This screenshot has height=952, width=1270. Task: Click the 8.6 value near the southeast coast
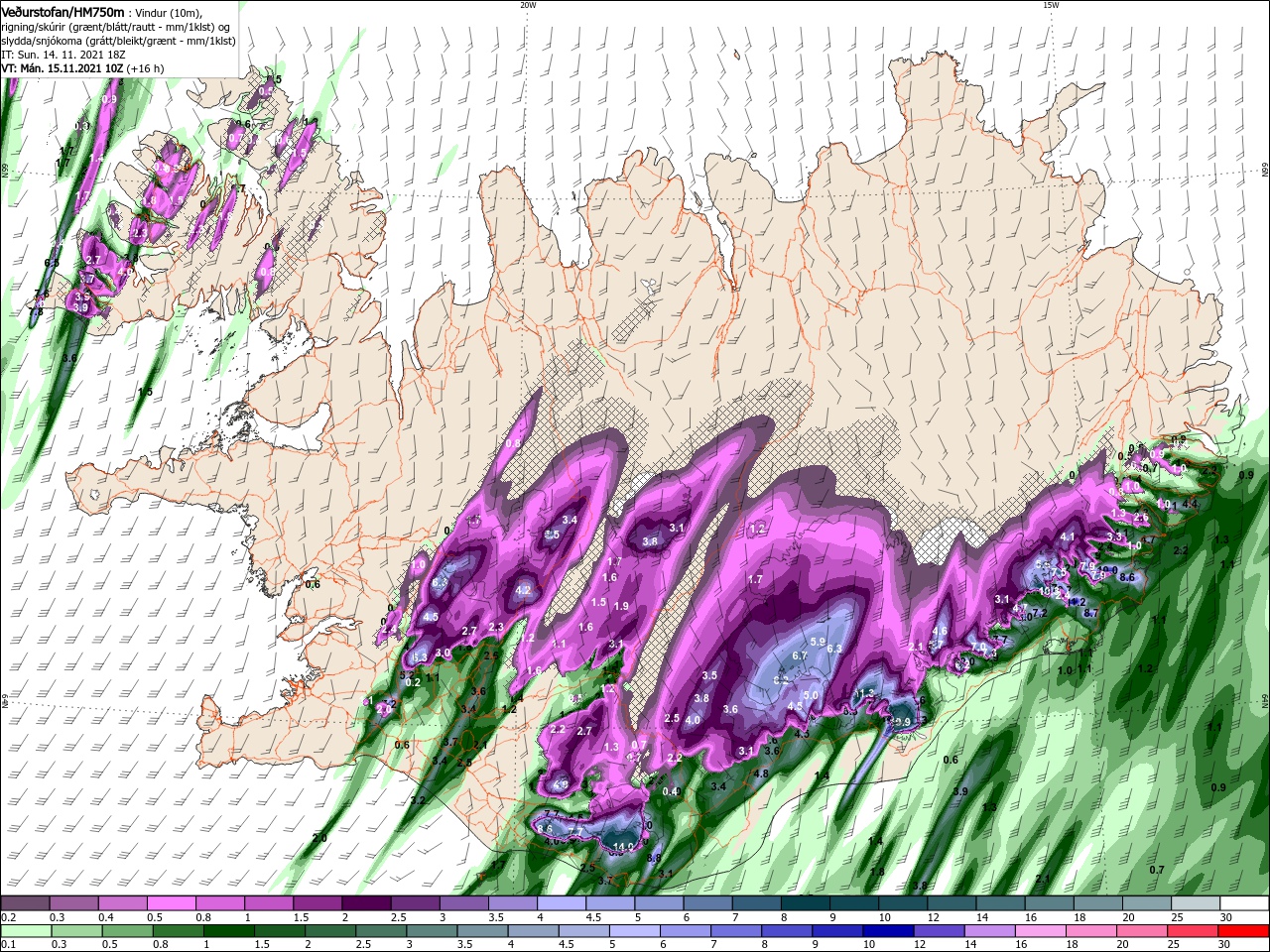(x=1127, y=576)
